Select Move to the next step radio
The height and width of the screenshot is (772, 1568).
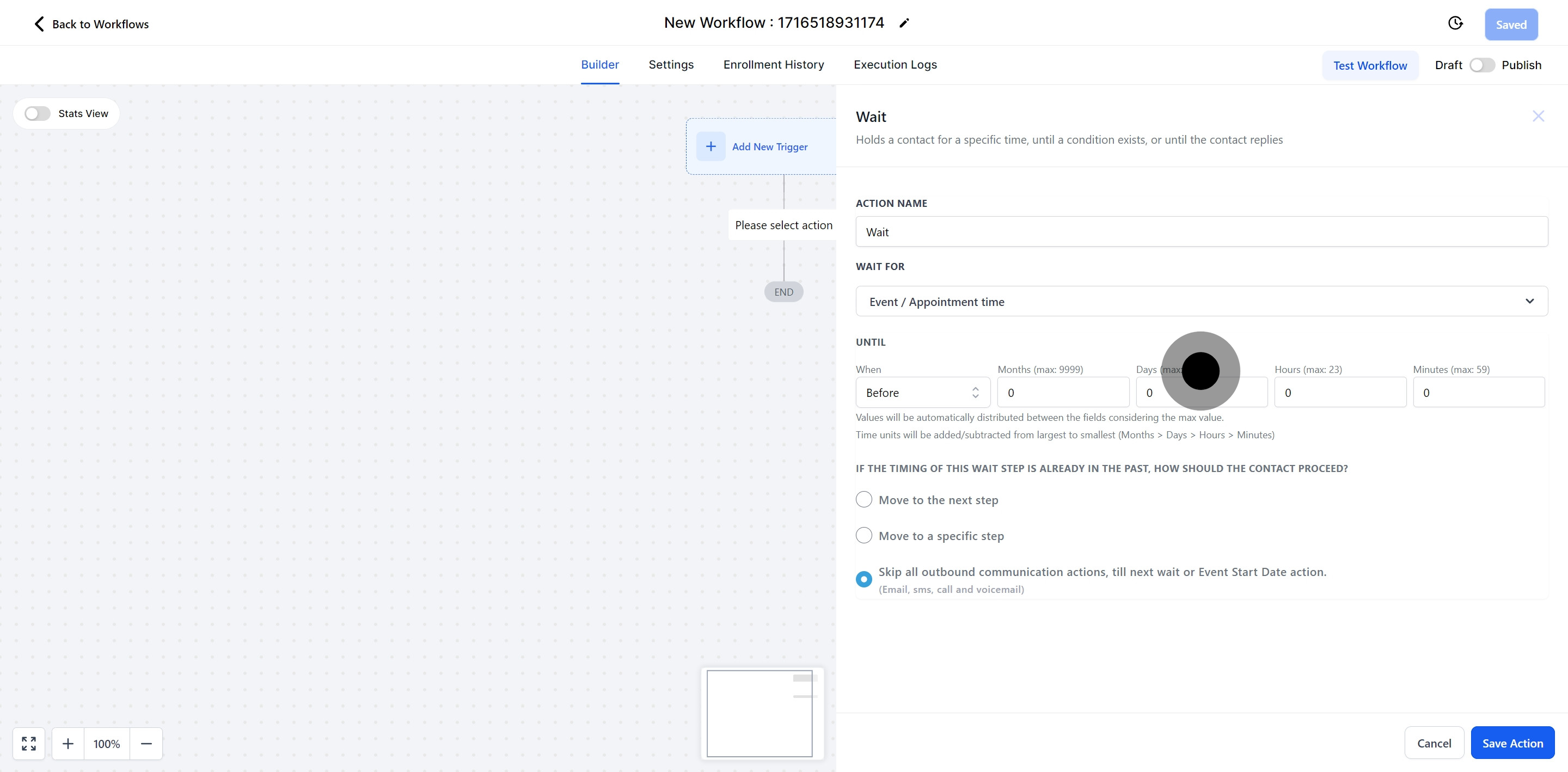click(863, 500)
